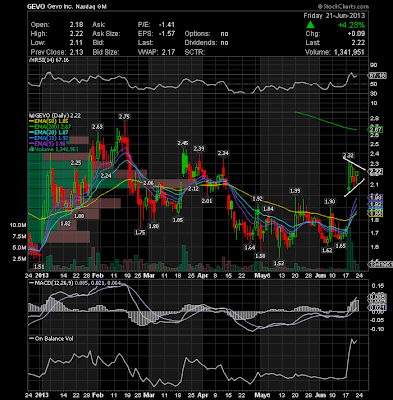The height and width of the screenshot is (400, 393).
Task: Click the 10.0M volume axis label
Action: [x=18, y=225]
